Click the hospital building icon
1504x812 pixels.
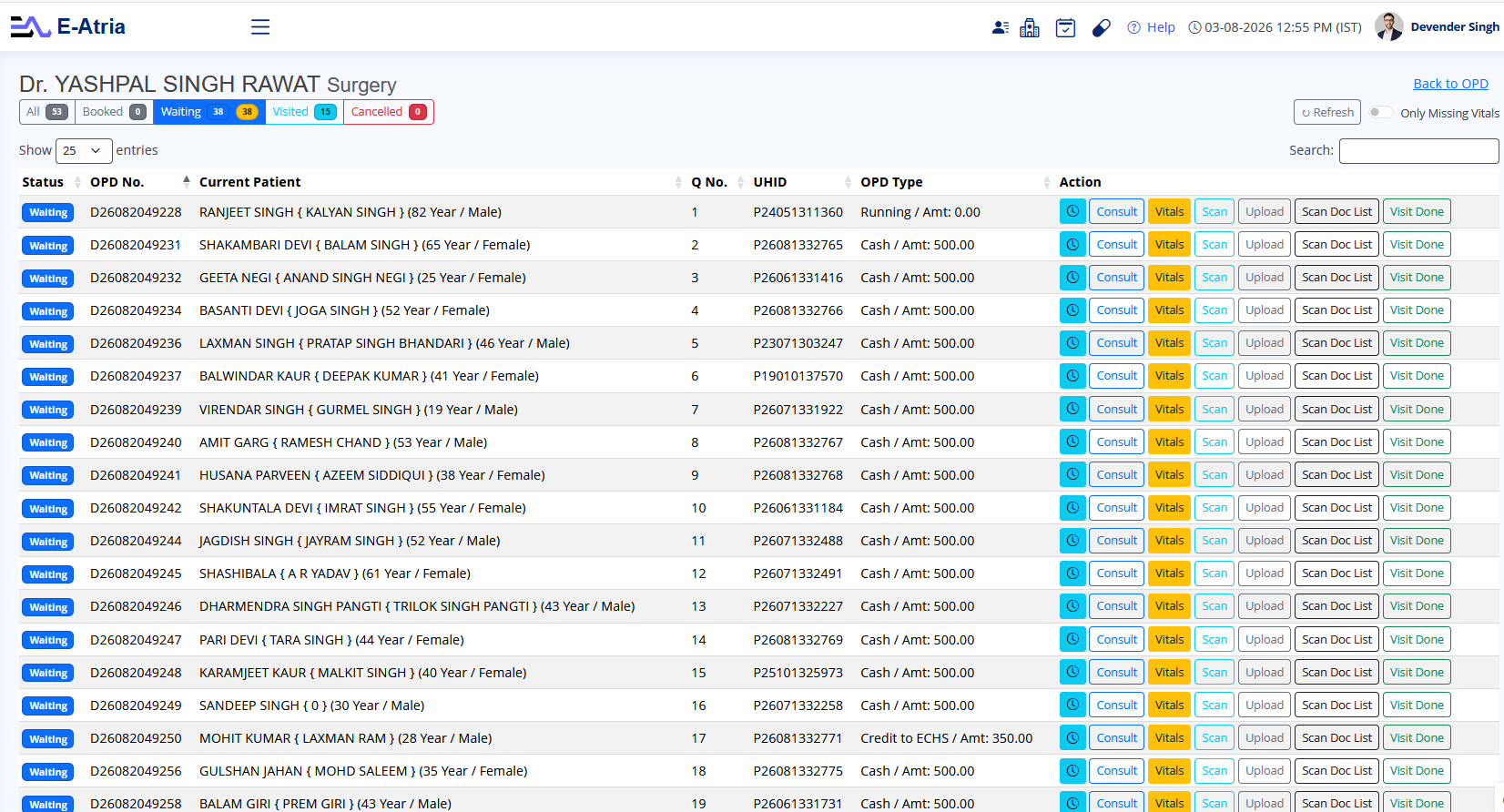pos(1030,27)
